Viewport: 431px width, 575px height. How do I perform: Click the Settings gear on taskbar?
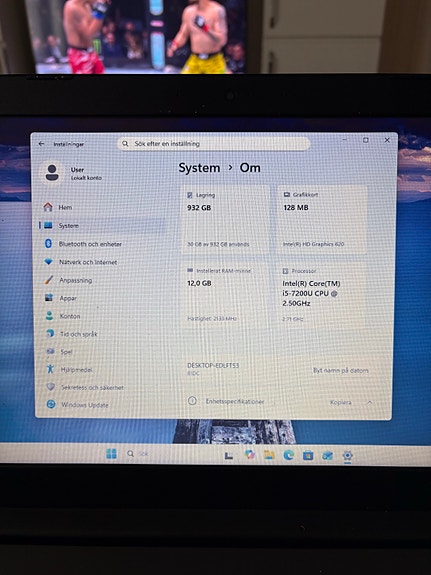347,456
